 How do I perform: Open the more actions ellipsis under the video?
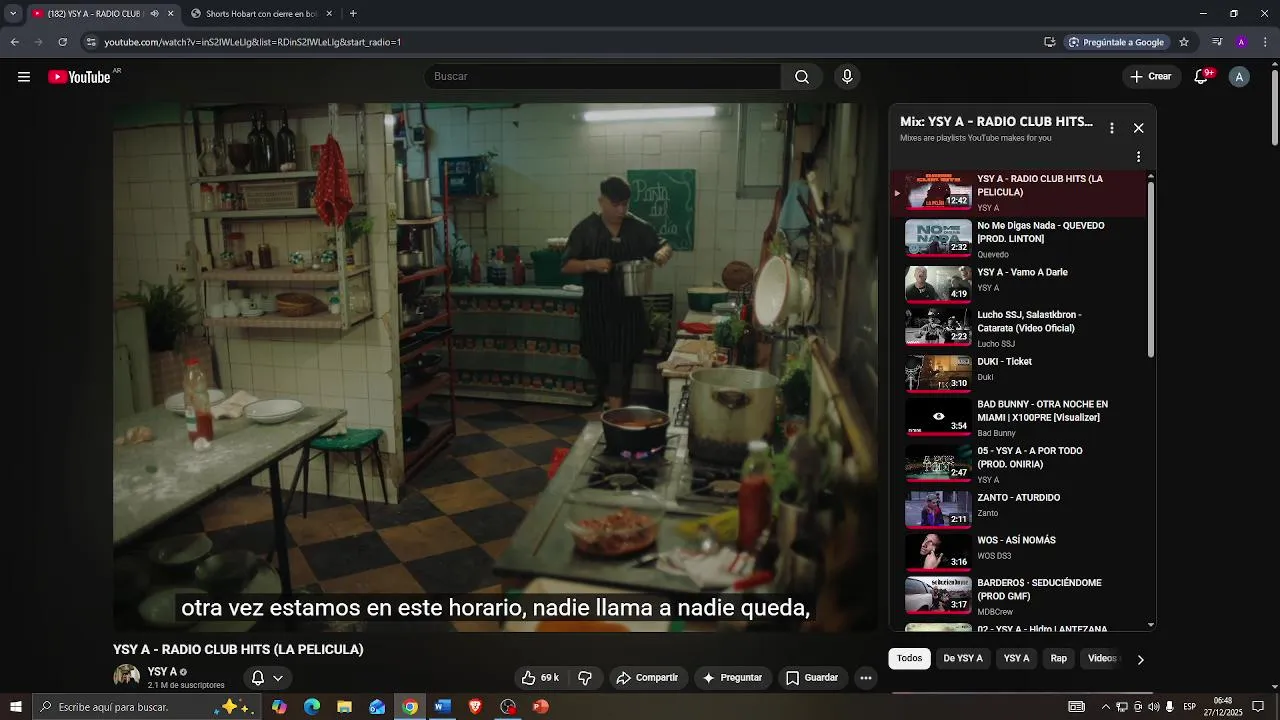[866, 678]
